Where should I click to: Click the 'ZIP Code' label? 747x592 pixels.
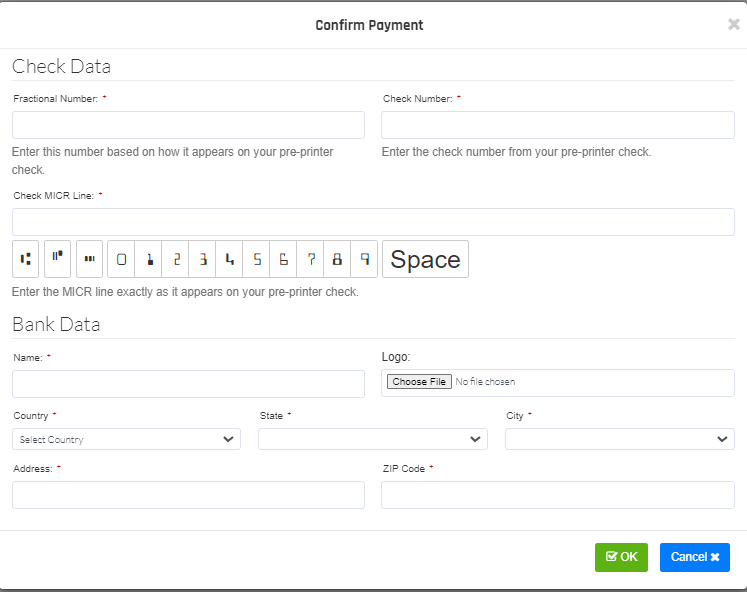[404, 469]
